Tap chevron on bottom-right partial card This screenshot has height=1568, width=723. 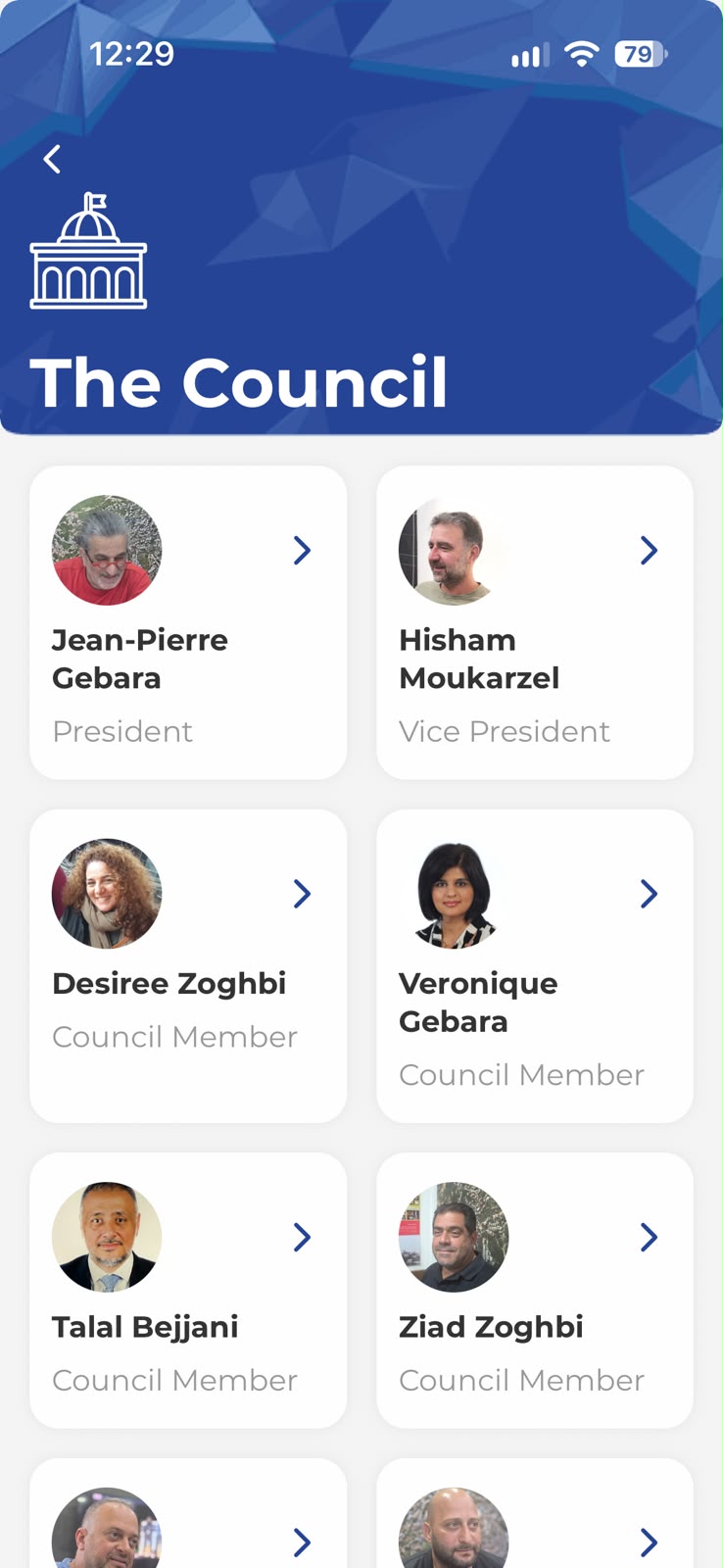coord(649,1543)
